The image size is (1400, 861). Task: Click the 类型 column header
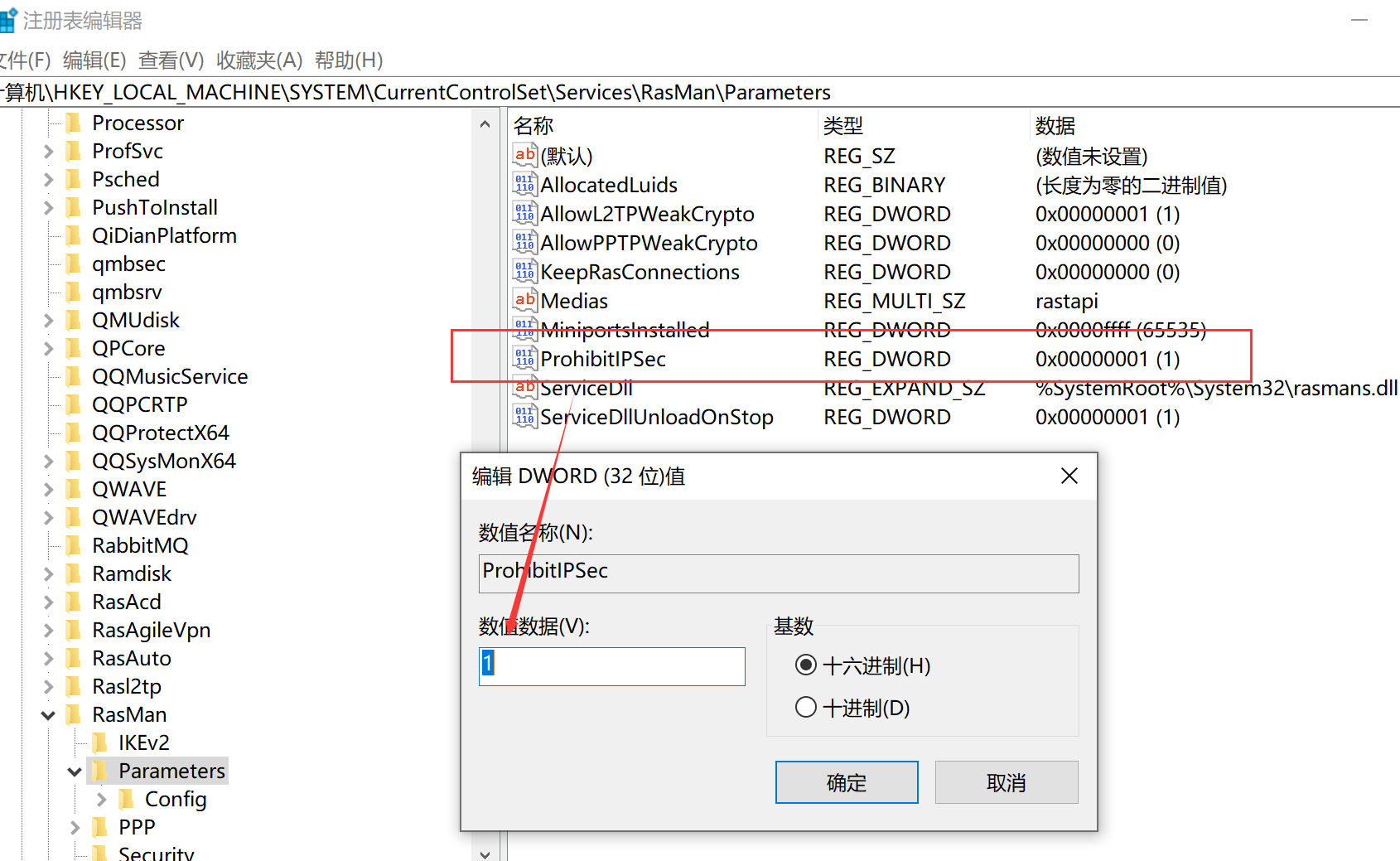[924, 126]
